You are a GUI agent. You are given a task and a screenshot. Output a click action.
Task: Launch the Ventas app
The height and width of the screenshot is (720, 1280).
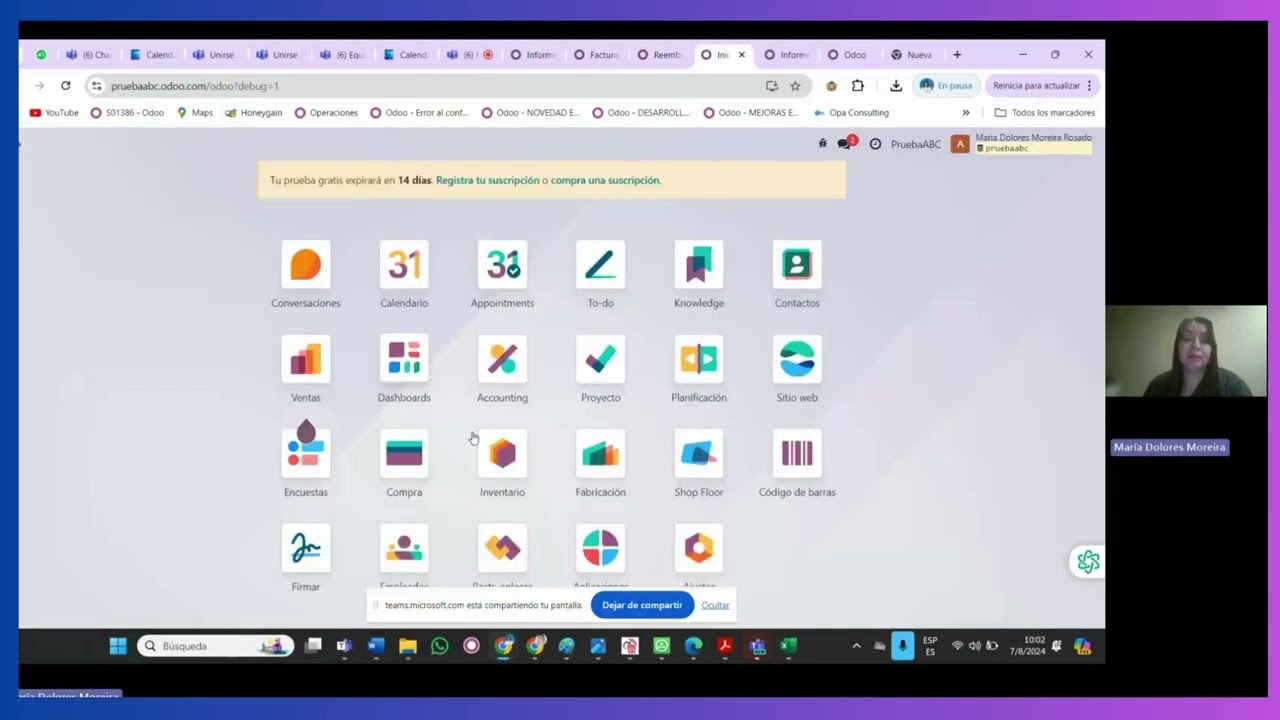click(x=306, y=359)
